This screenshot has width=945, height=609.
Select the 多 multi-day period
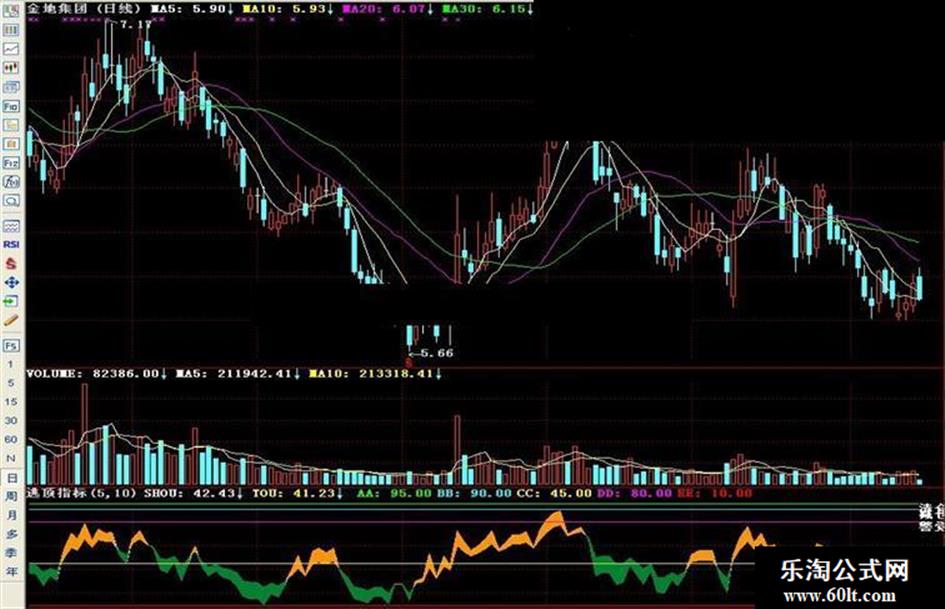click(x=11, y=534)
